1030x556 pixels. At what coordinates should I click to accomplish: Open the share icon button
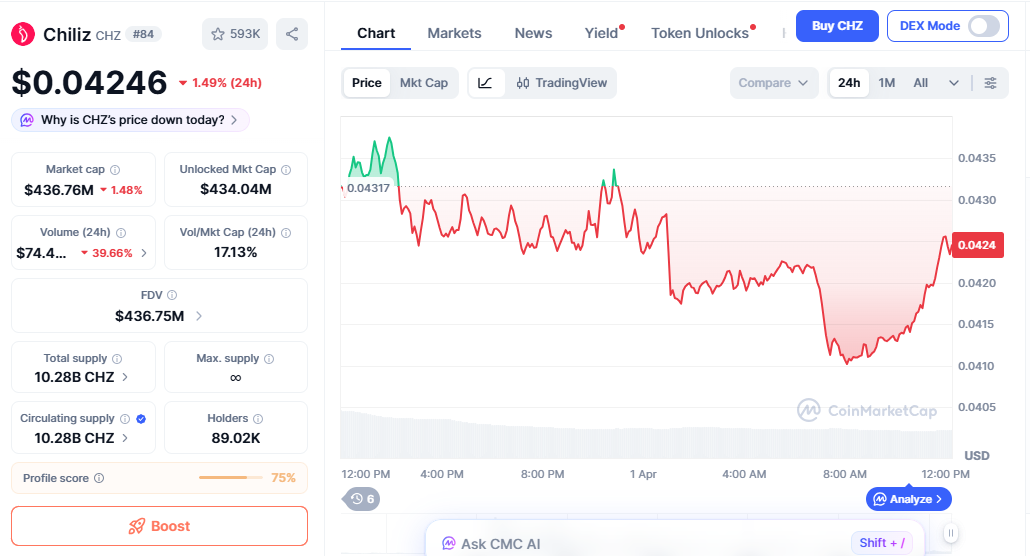coord(292,34)
